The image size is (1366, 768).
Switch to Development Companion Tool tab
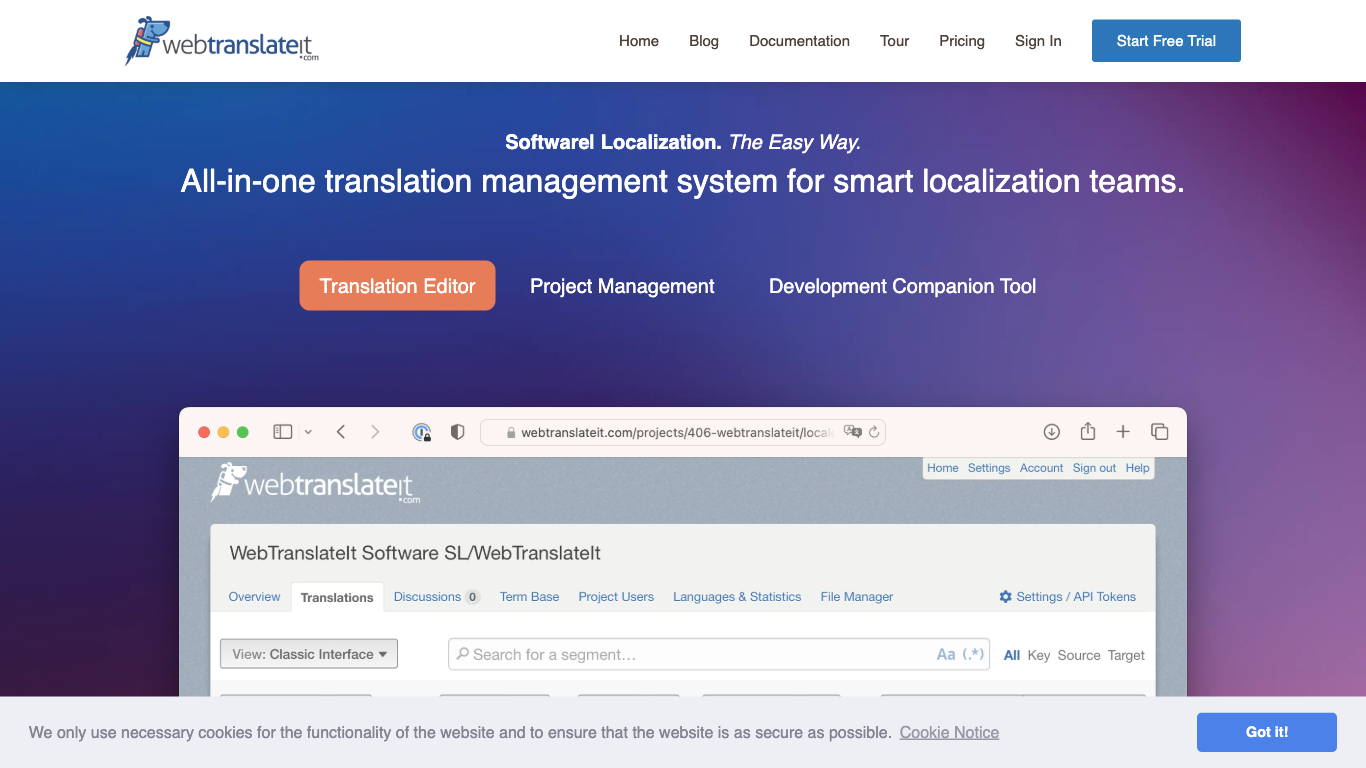point(902,286)
